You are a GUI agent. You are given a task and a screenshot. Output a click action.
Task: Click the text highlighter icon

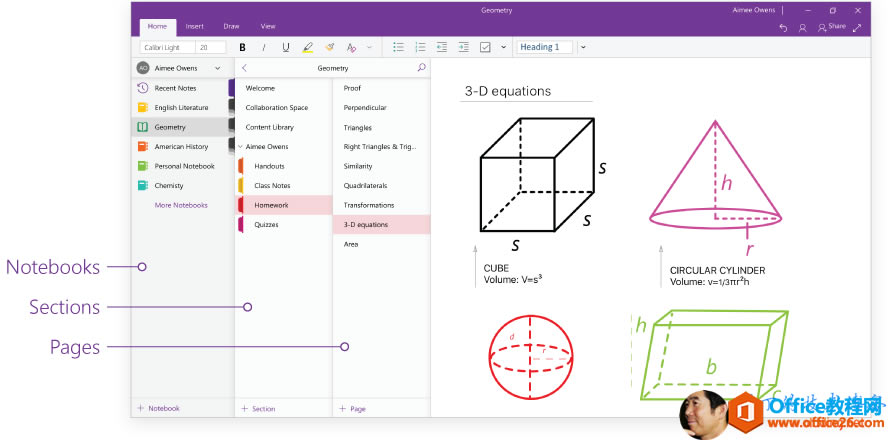(x=308, y=47)
